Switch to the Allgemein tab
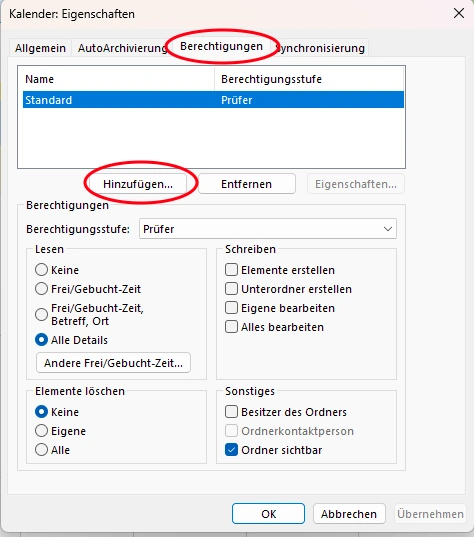Image resolution: width=474 pixels, height=537 pixels. pos(40,48)
